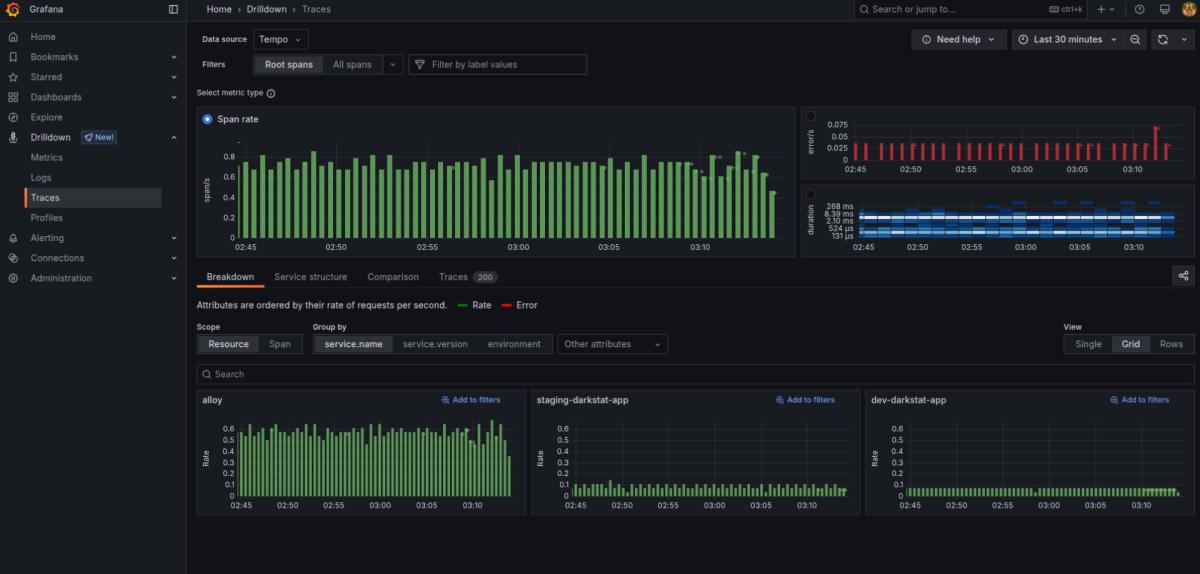Viewport: 1200px width, 574px height.
Task: Click the Filter by label values field
Action: [497, 64]
